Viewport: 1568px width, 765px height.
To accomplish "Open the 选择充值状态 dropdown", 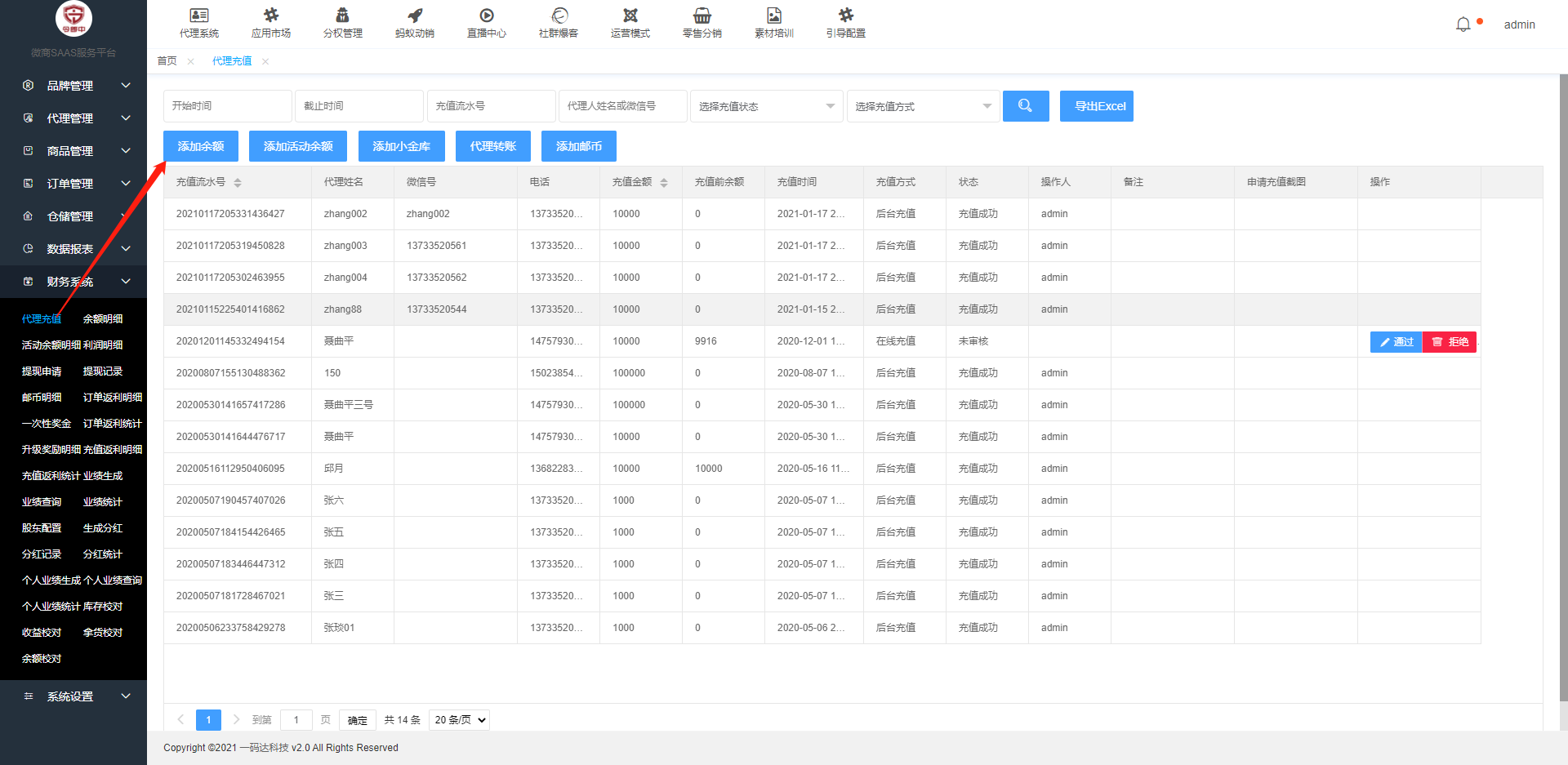I will point(766,106).
